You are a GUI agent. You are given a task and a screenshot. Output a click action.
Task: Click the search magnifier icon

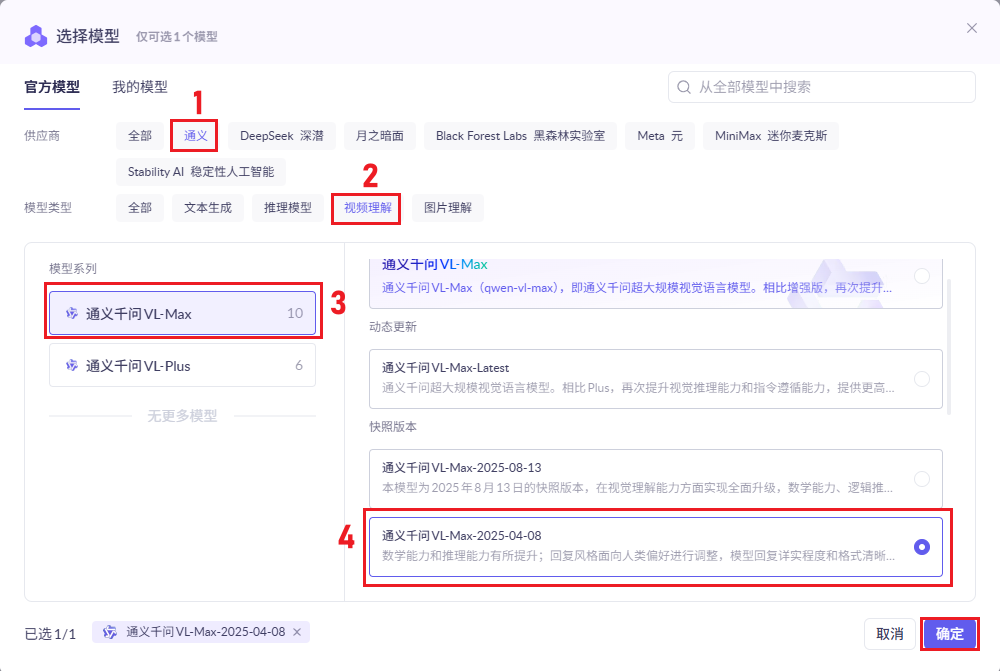(x=684, y=87)
